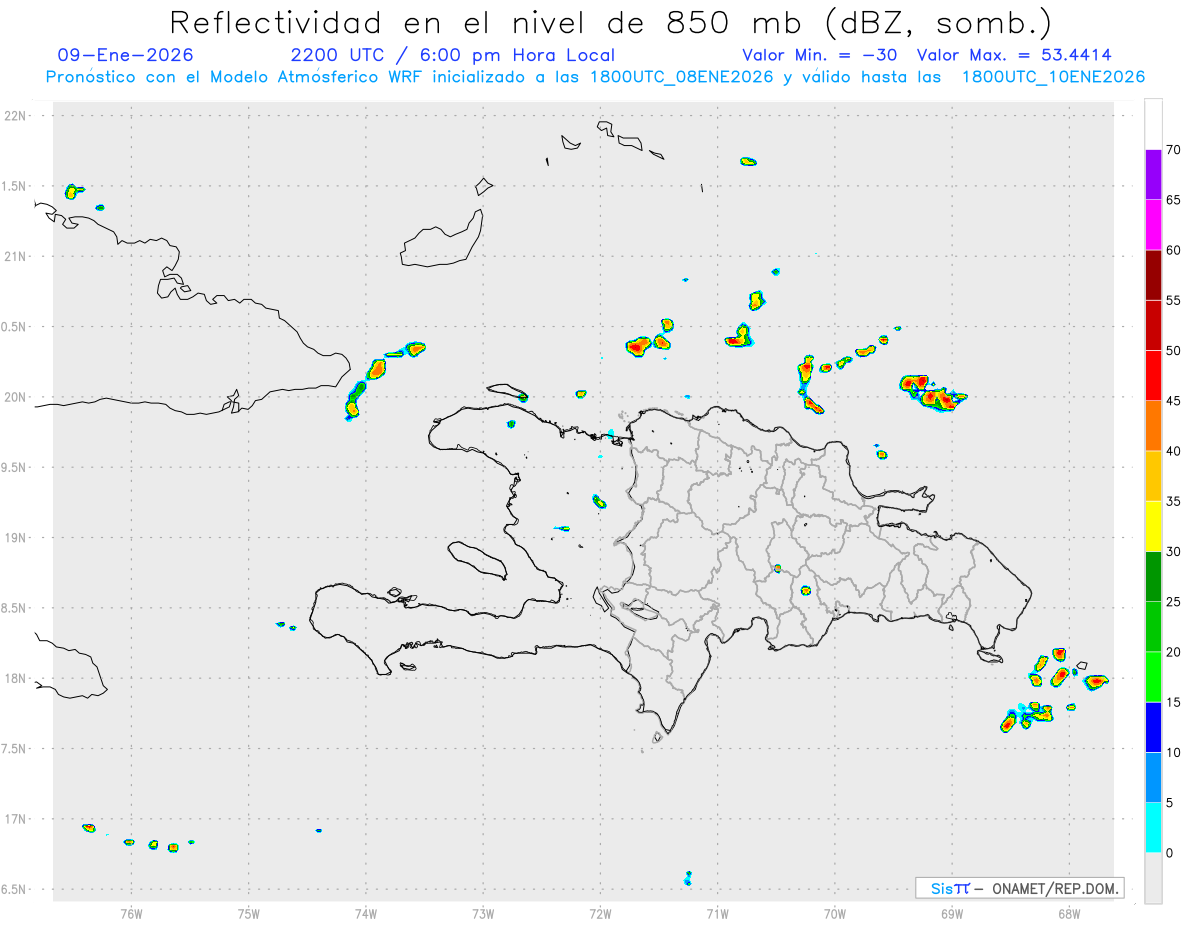Click the '20N' latitude label
Screen dimensions: 1200x927
tap(15, 397)
